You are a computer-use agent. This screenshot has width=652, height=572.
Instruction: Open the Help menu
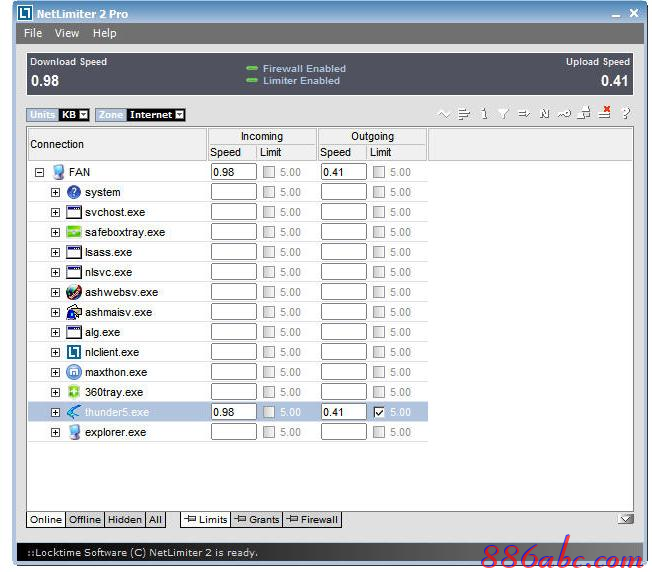pyautogui.click(x=104, y=33)
